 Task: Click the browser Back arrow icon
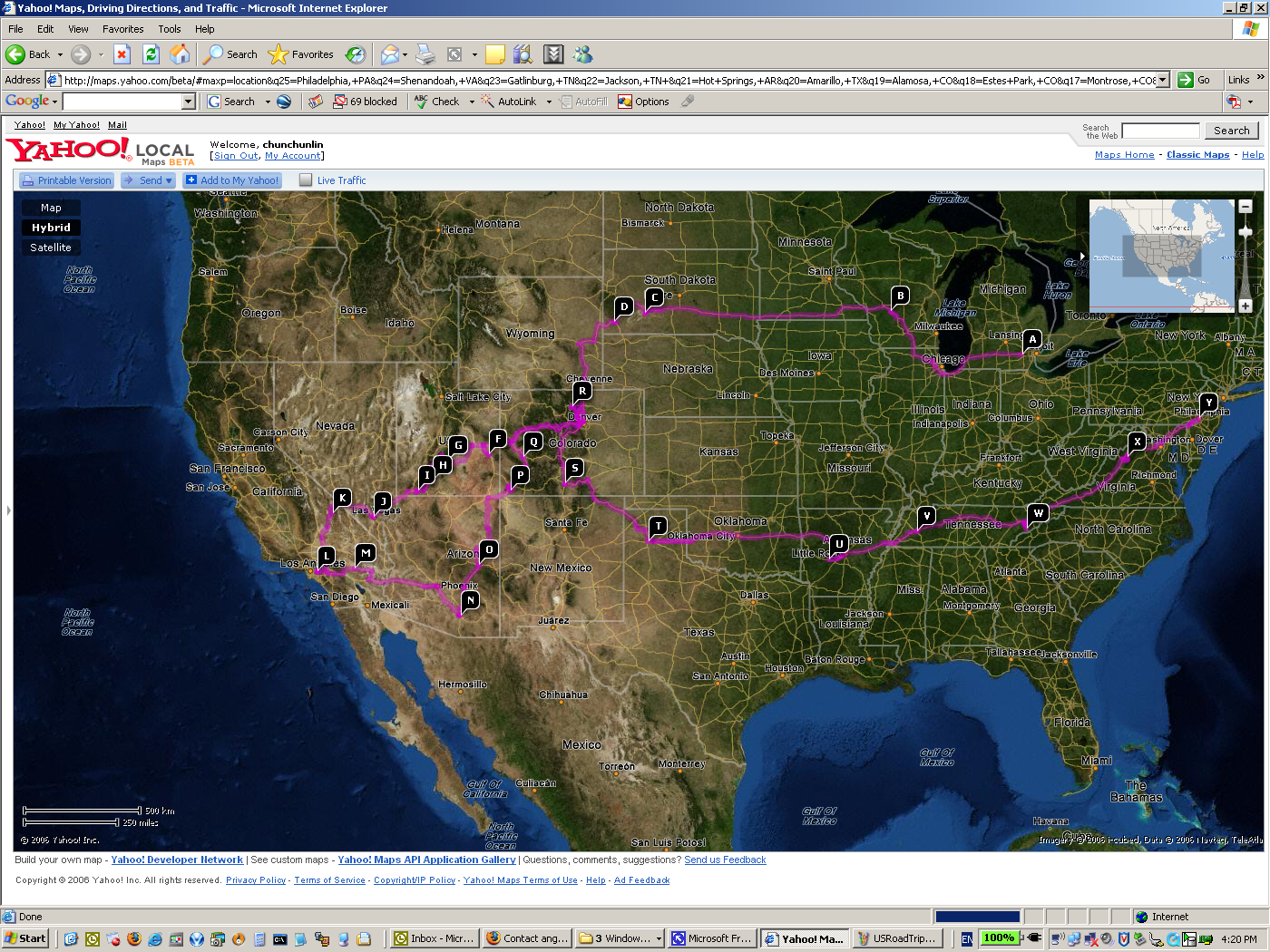coord(15,54)
